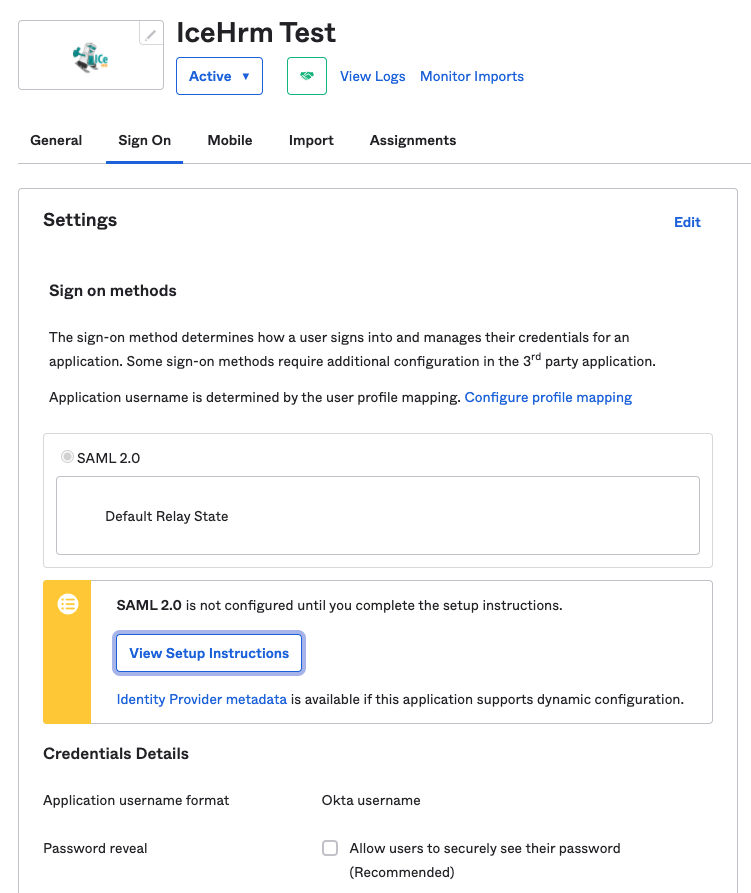Click the yellow list icon in notice

click(68, 604)
